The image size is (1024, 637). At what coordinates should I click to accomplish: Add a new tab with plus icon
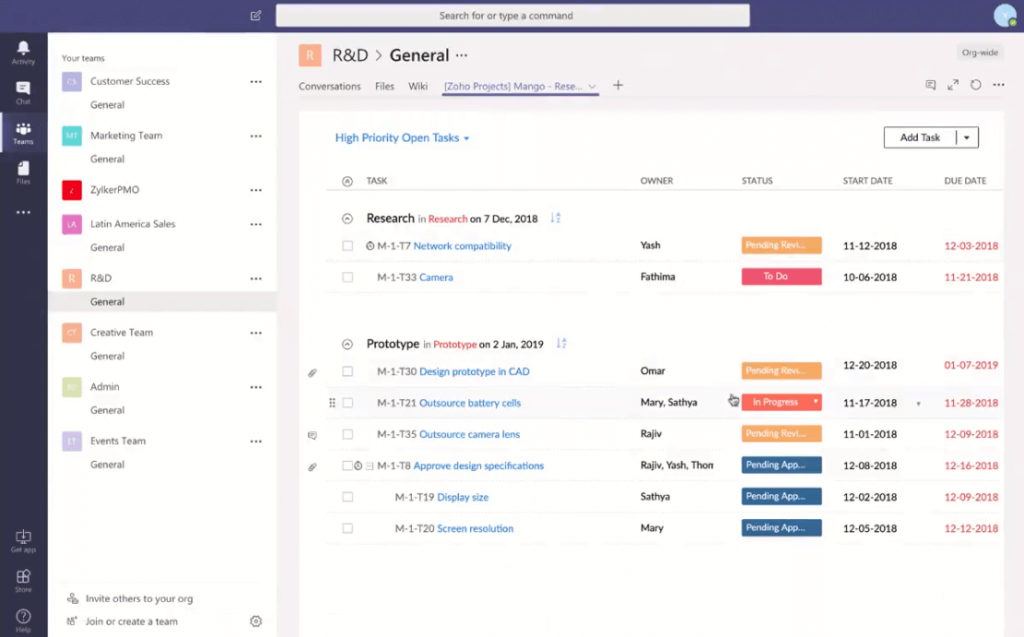pos(618,85)
